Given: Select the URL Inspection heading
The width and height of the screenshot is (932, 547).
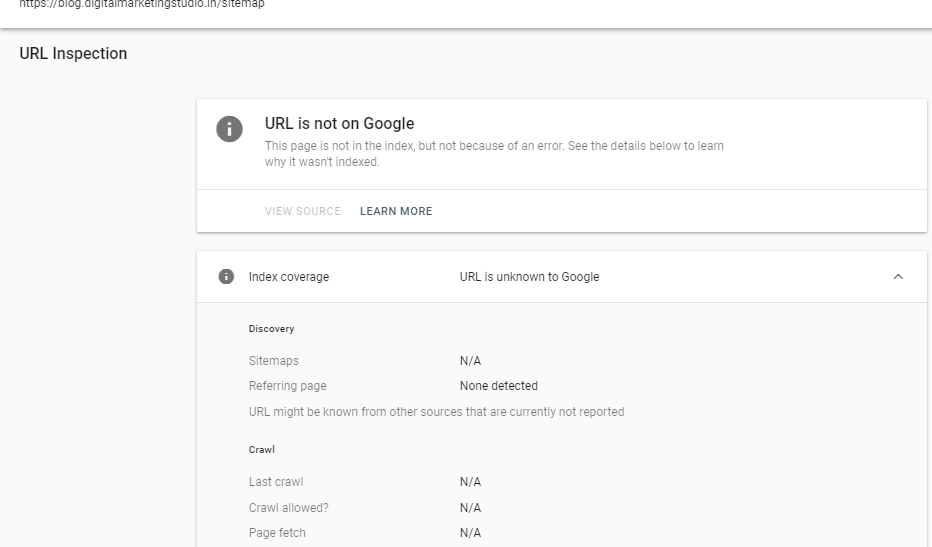Looking at the screenshot, I should tap(73, 54).
